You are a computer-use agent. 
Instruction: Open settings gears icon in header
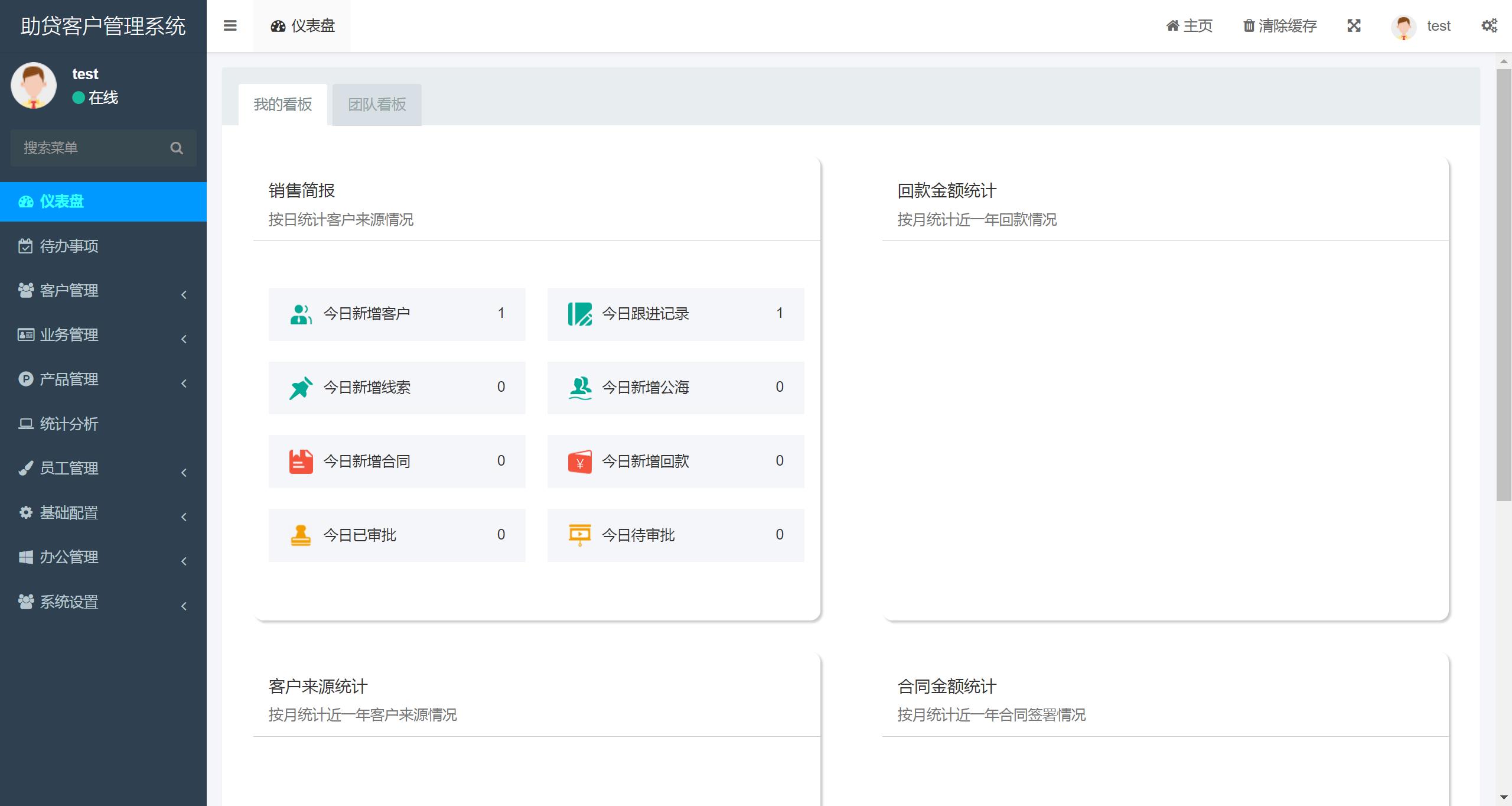point(1490,25)
